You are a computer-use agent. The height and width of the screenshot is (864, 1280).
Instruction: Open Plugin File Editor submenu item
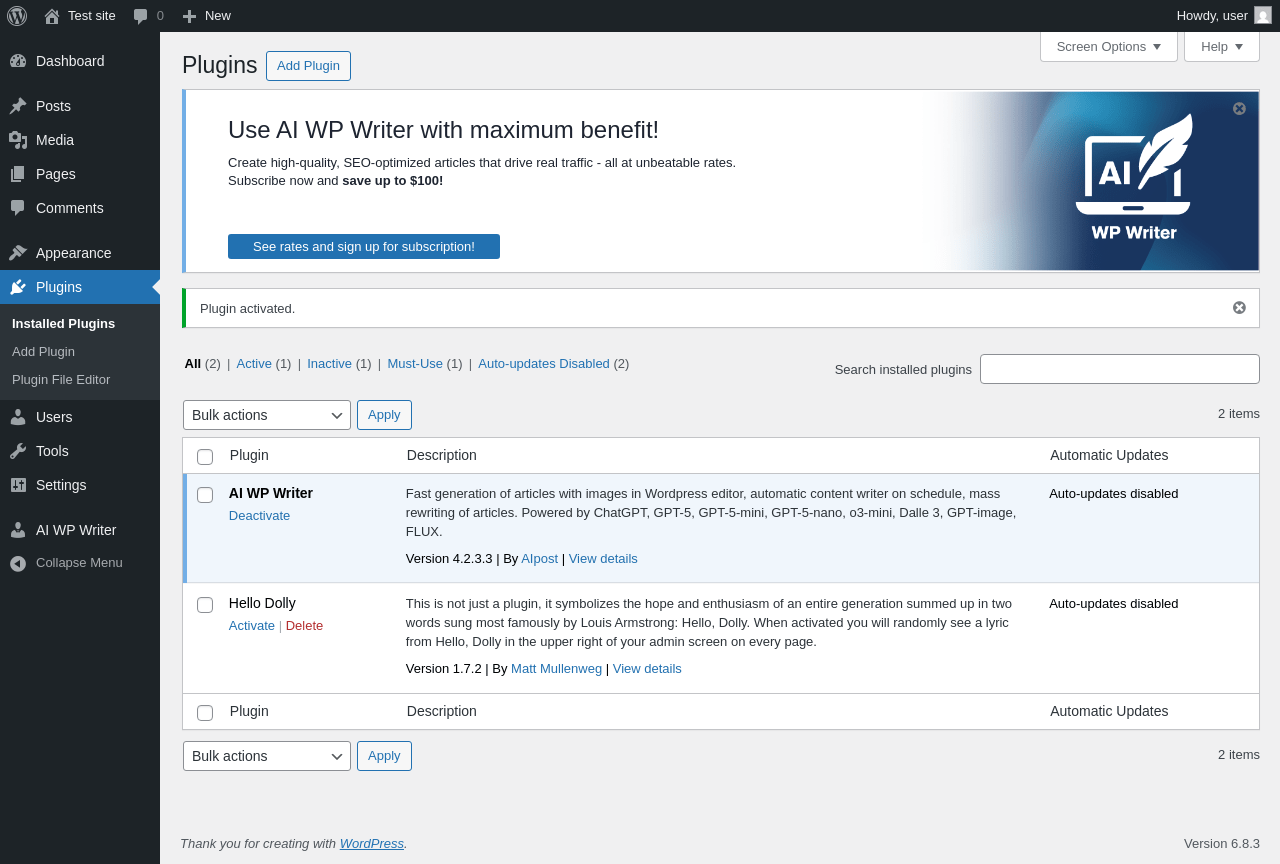(x=61, y=379)
